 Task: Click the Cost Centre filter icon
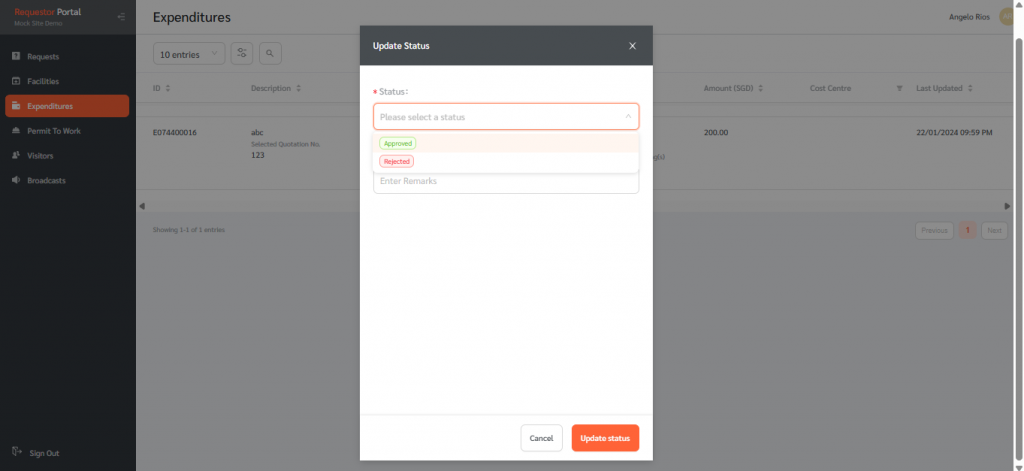(899, 88)
